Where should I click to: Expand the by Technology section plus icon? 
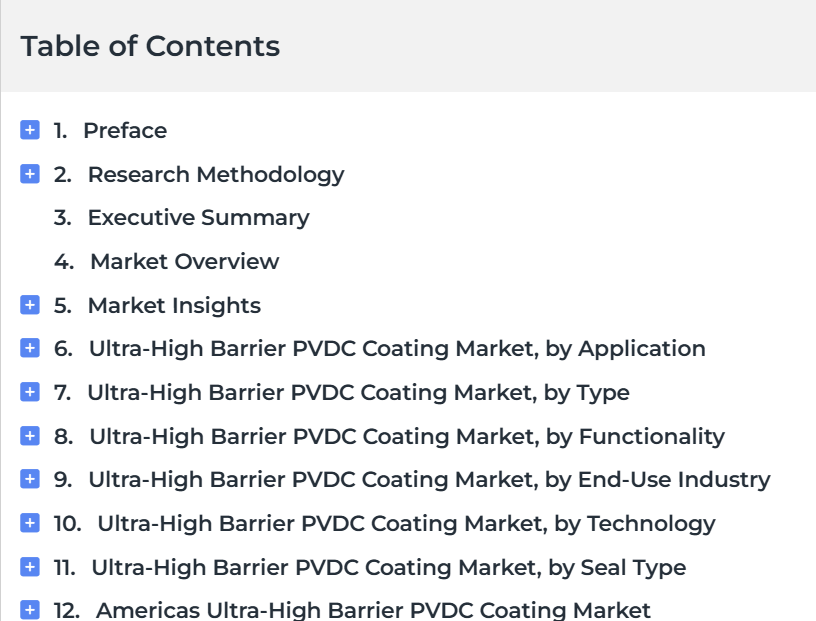pos(30,523)
